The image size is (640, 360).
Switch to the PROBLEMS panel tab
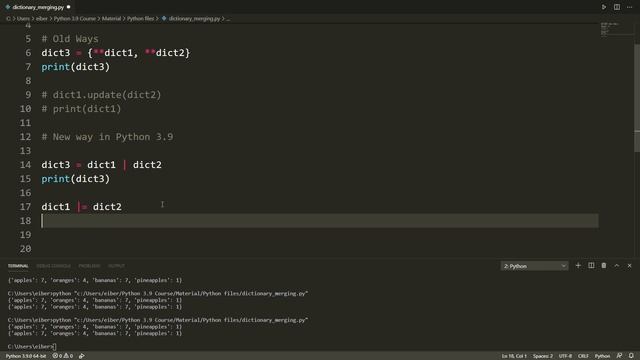coord(89,266)
